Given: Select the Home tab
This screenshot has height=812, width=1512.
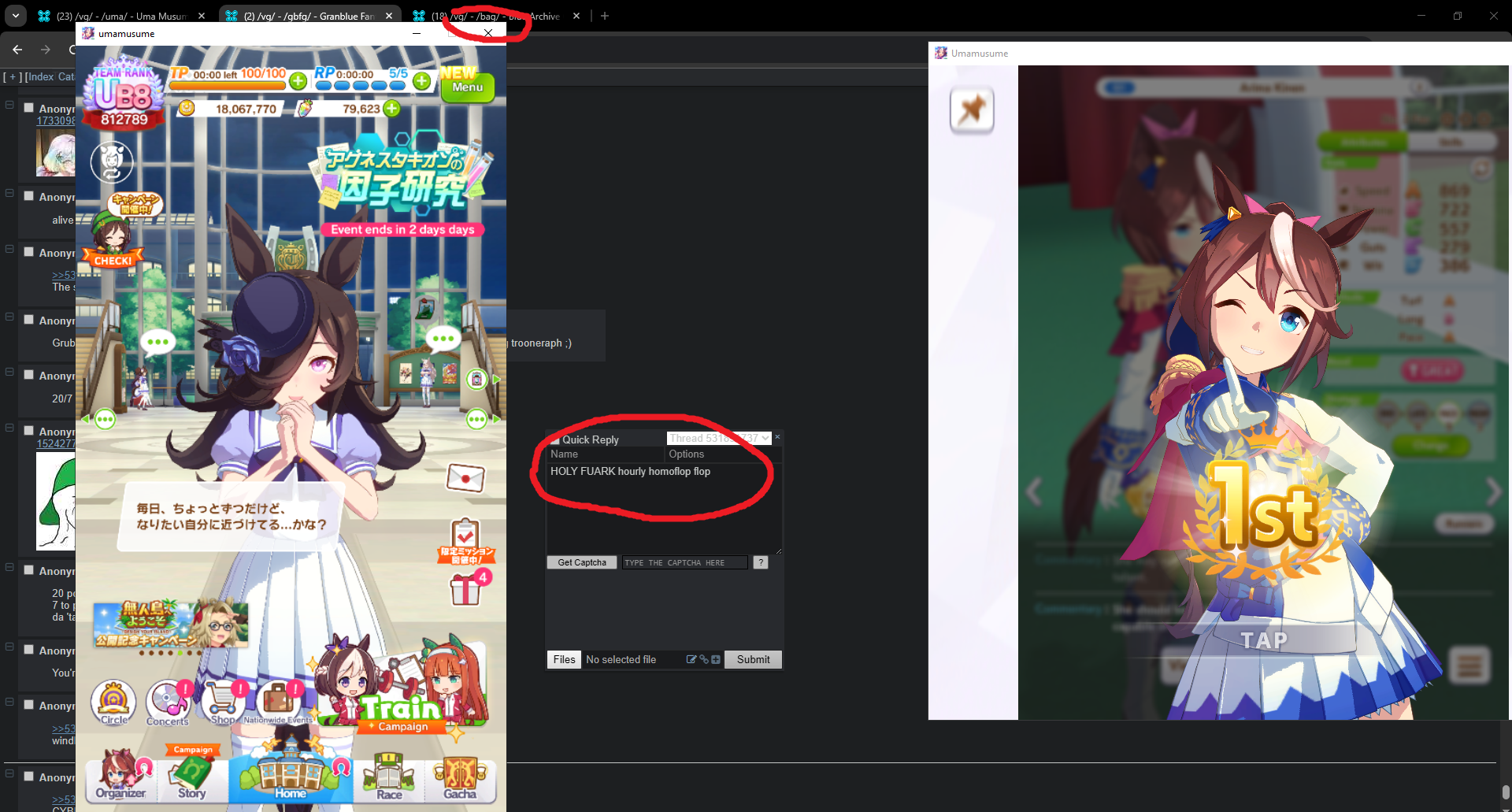Looking at the screenshot, I should coord(291,772).
